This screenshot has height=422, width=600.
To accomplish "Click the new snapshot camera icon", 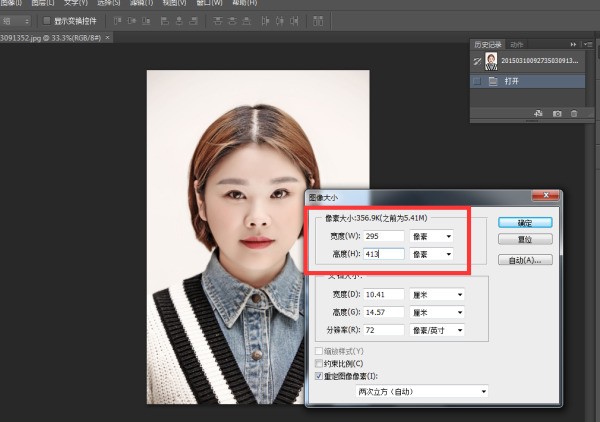I will 557,114.
